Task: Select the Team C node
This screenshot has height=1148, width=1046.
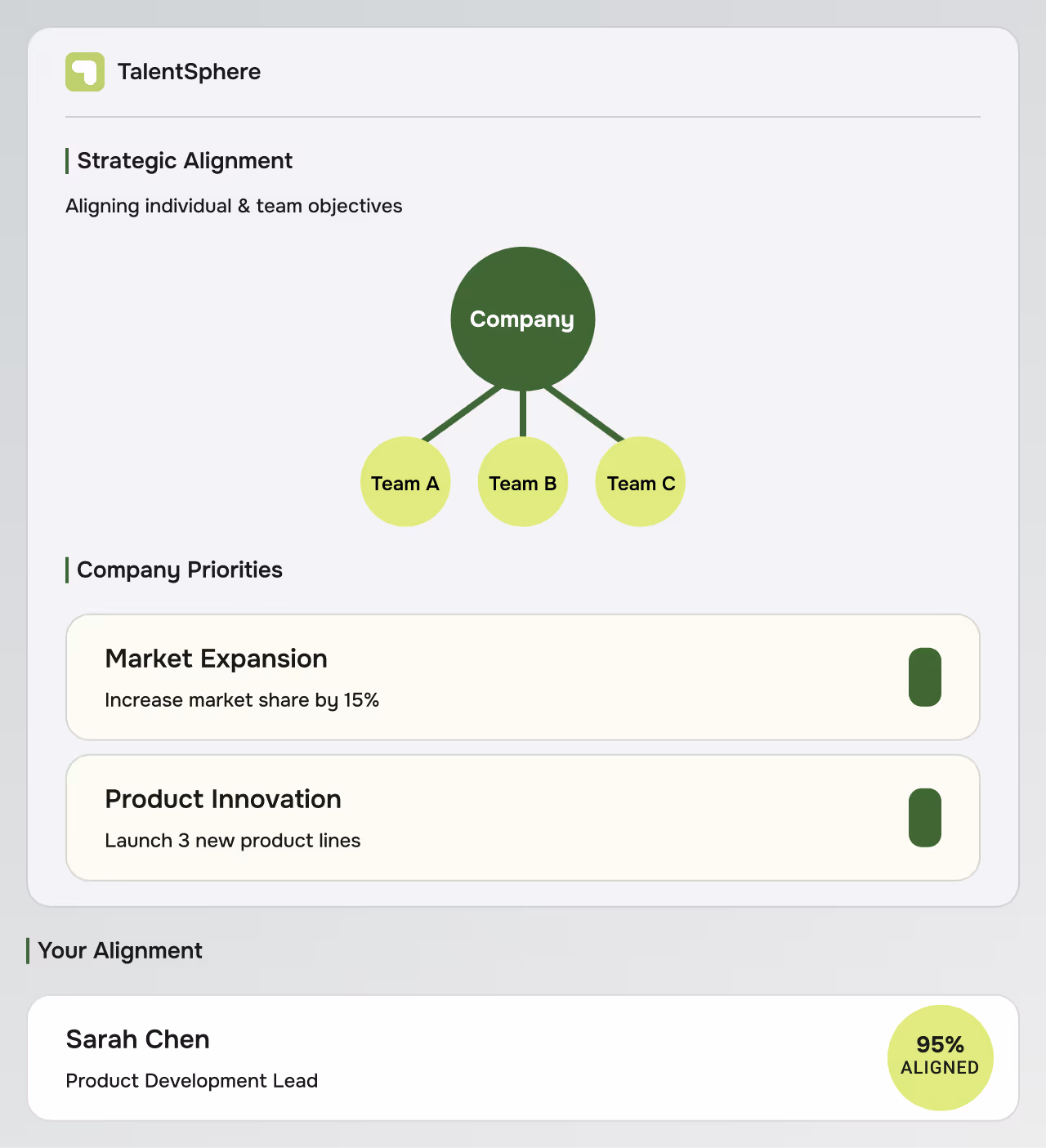Action: tap(641, 482)
